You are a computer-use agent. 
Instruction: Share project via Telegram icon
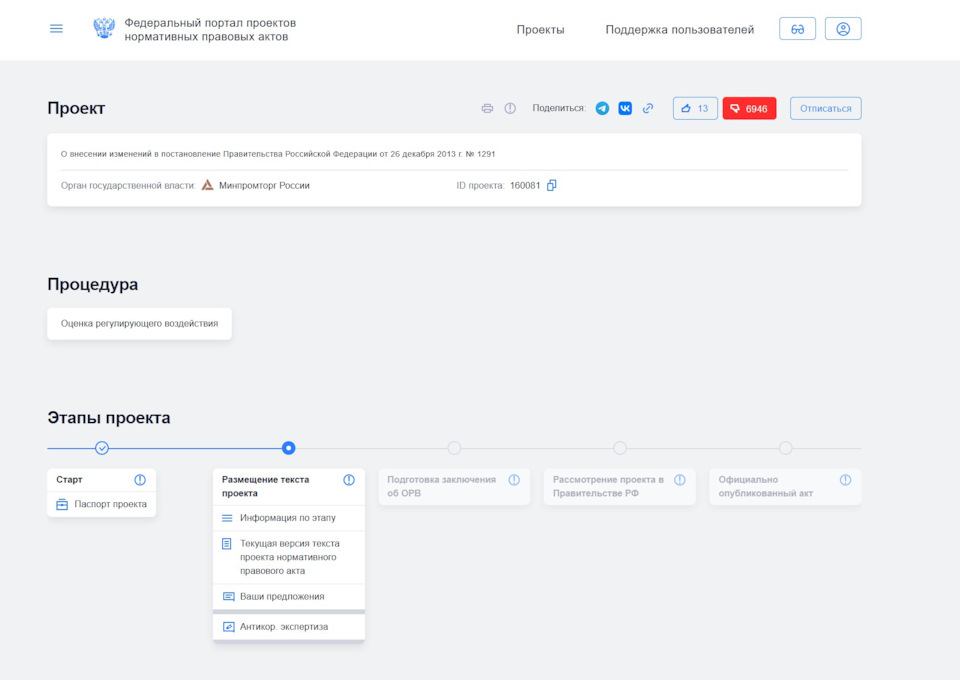602,108
